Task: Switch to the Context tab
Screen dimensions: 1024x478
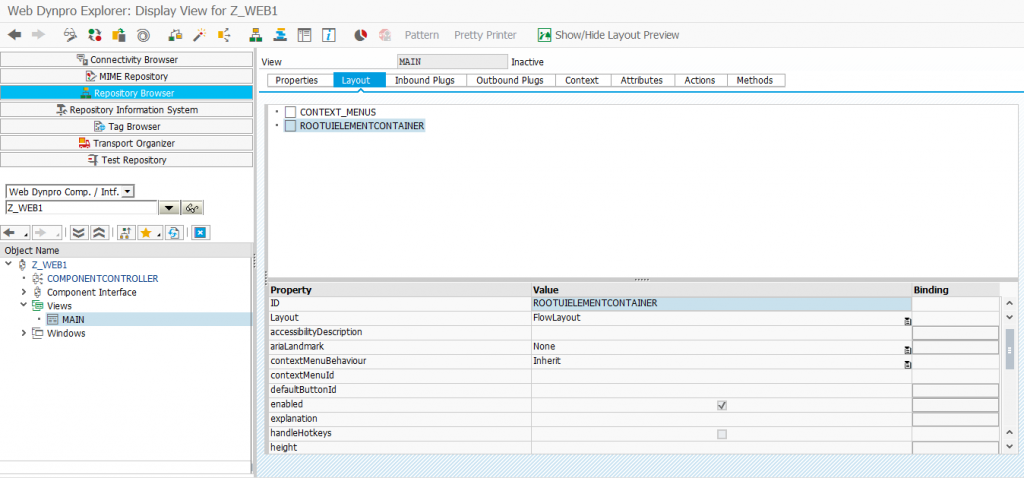Action: (x=582, y=80)
